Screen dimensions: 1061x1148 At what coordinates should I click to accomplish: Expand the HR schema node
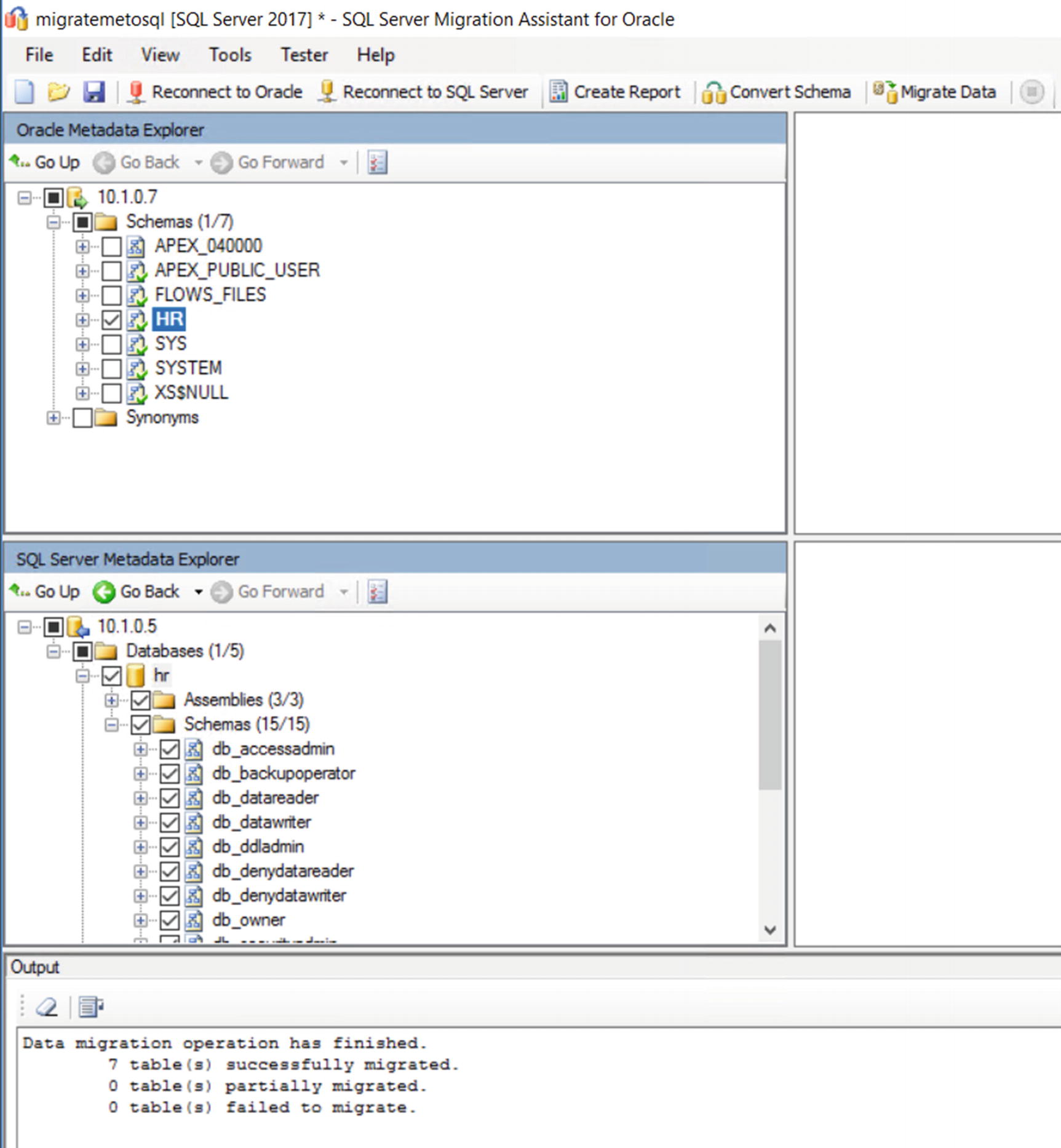[82, 320]
